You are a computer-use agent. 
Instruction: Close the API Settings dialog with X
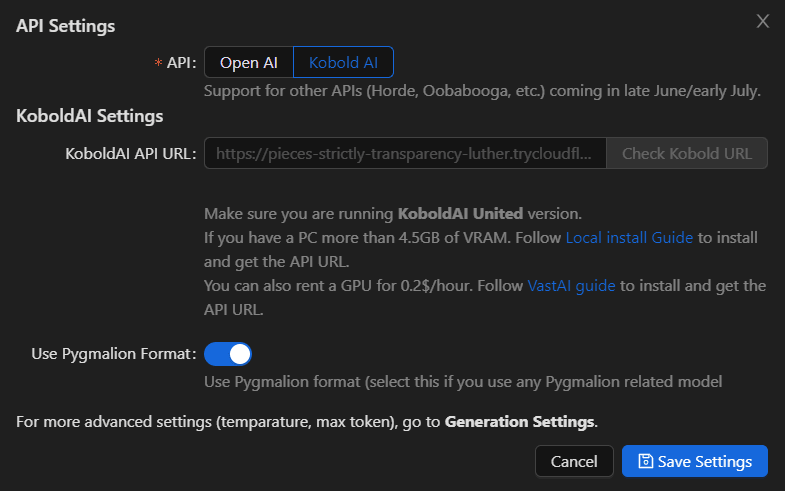click(x=762, y=21)
